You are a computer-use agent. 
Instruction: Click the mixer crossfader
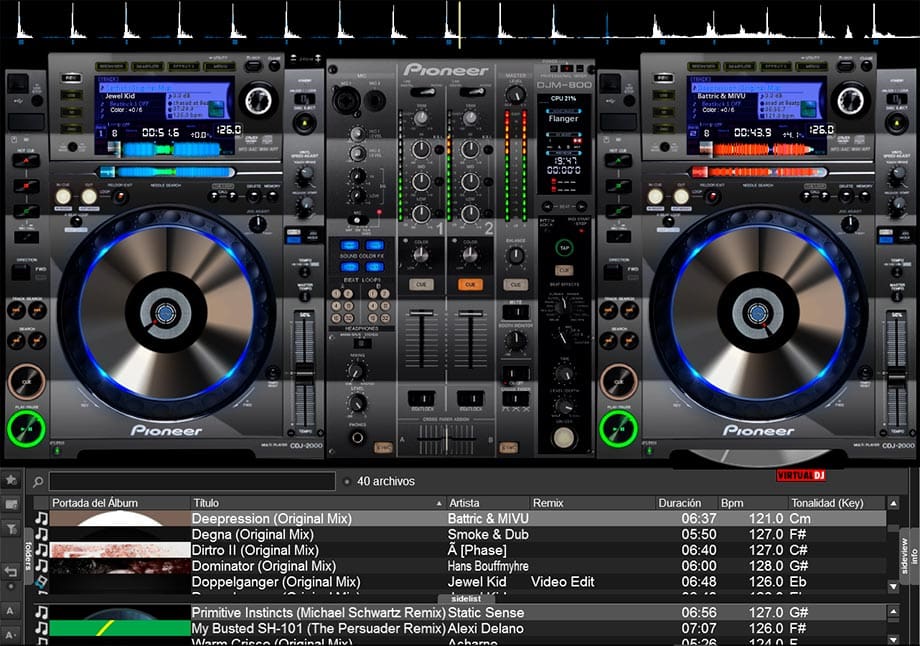(x=446, y=439)
